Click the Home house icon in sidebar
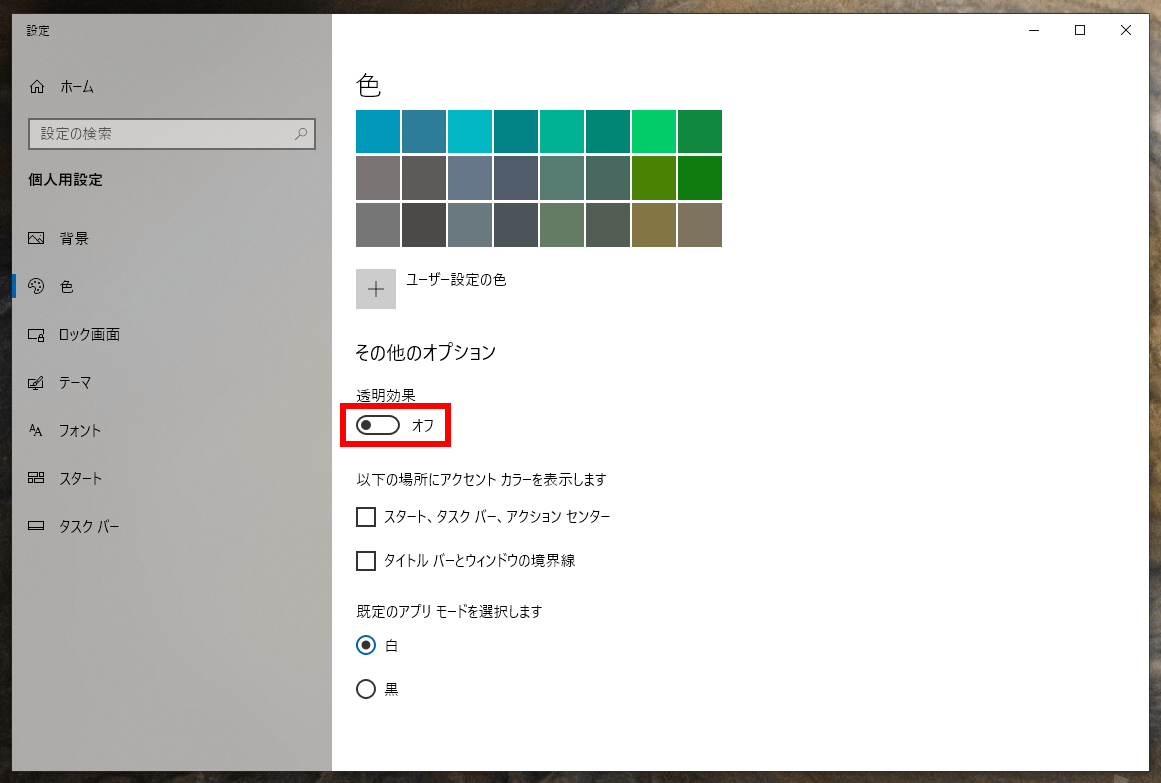 coord(36,87)
